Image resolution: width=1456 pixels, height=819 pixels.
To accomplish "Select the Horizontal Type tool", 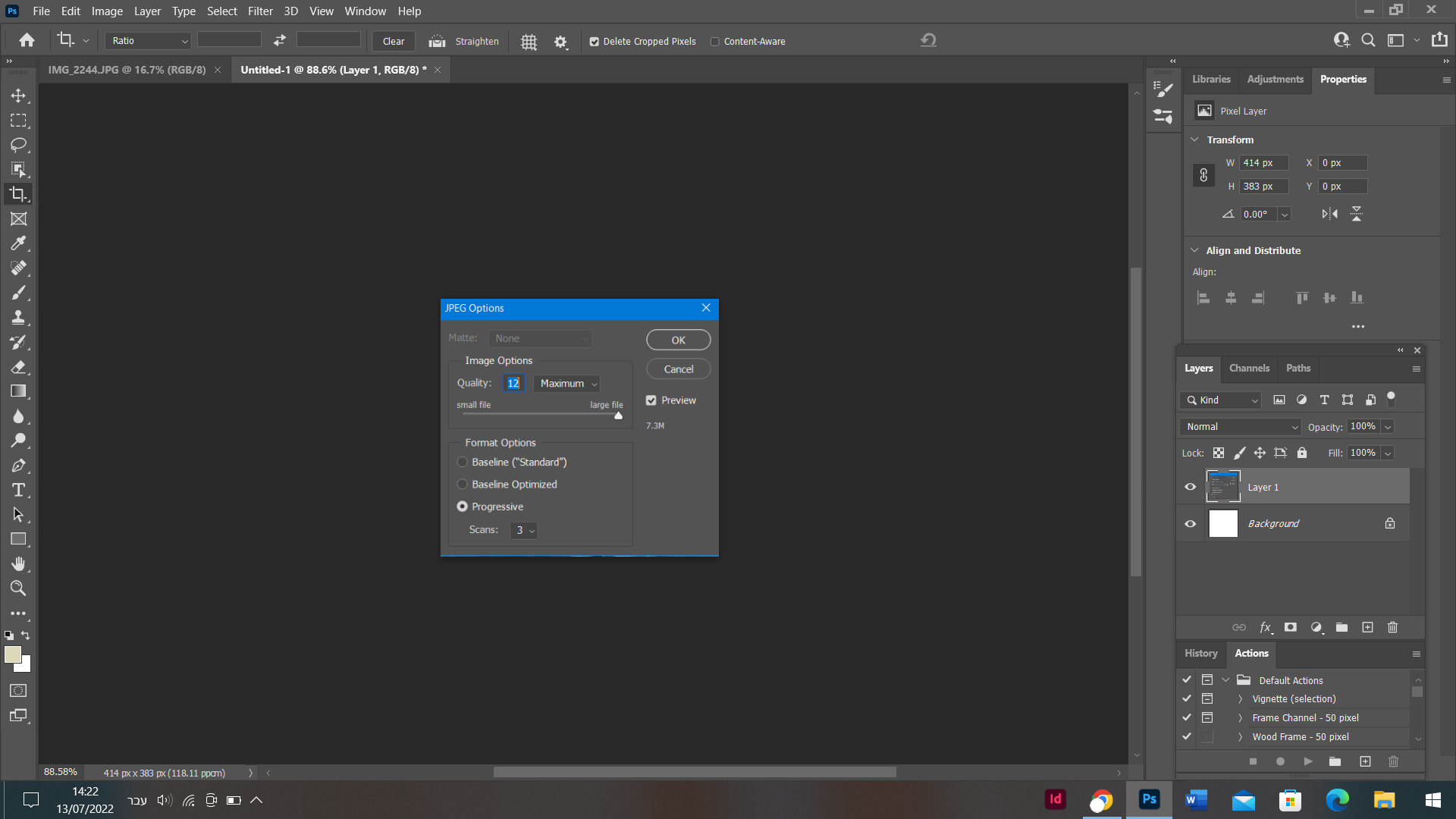I will 18,490.
